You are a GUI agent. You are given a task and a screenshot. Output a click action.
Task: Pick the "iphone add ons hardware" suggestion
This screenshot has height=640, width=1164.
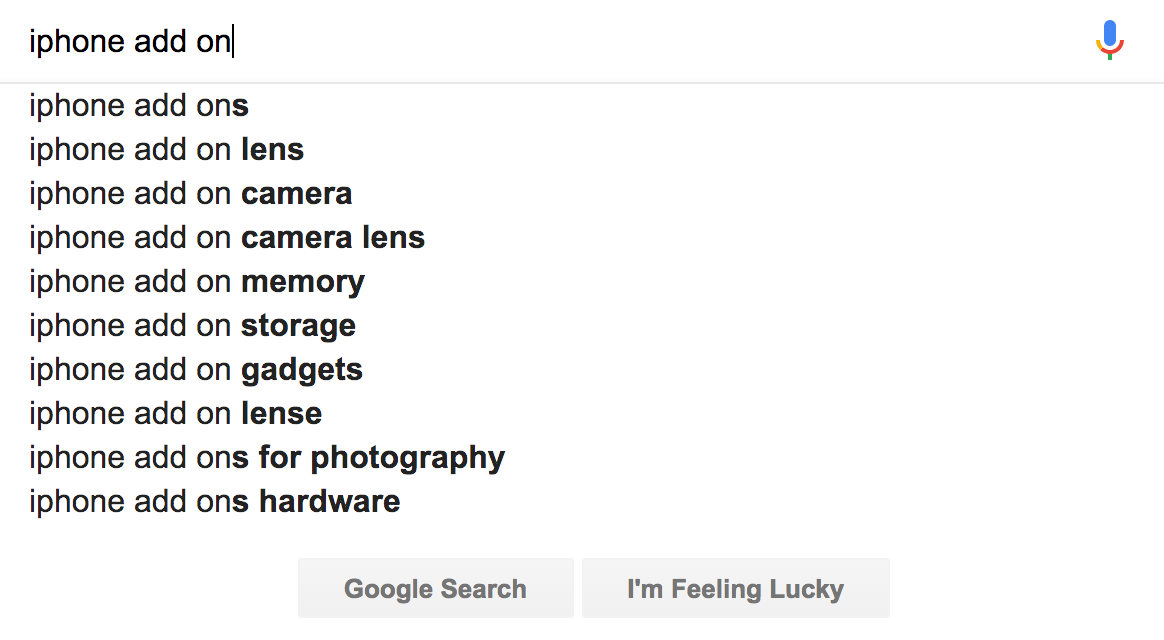(x=214, y=501)
